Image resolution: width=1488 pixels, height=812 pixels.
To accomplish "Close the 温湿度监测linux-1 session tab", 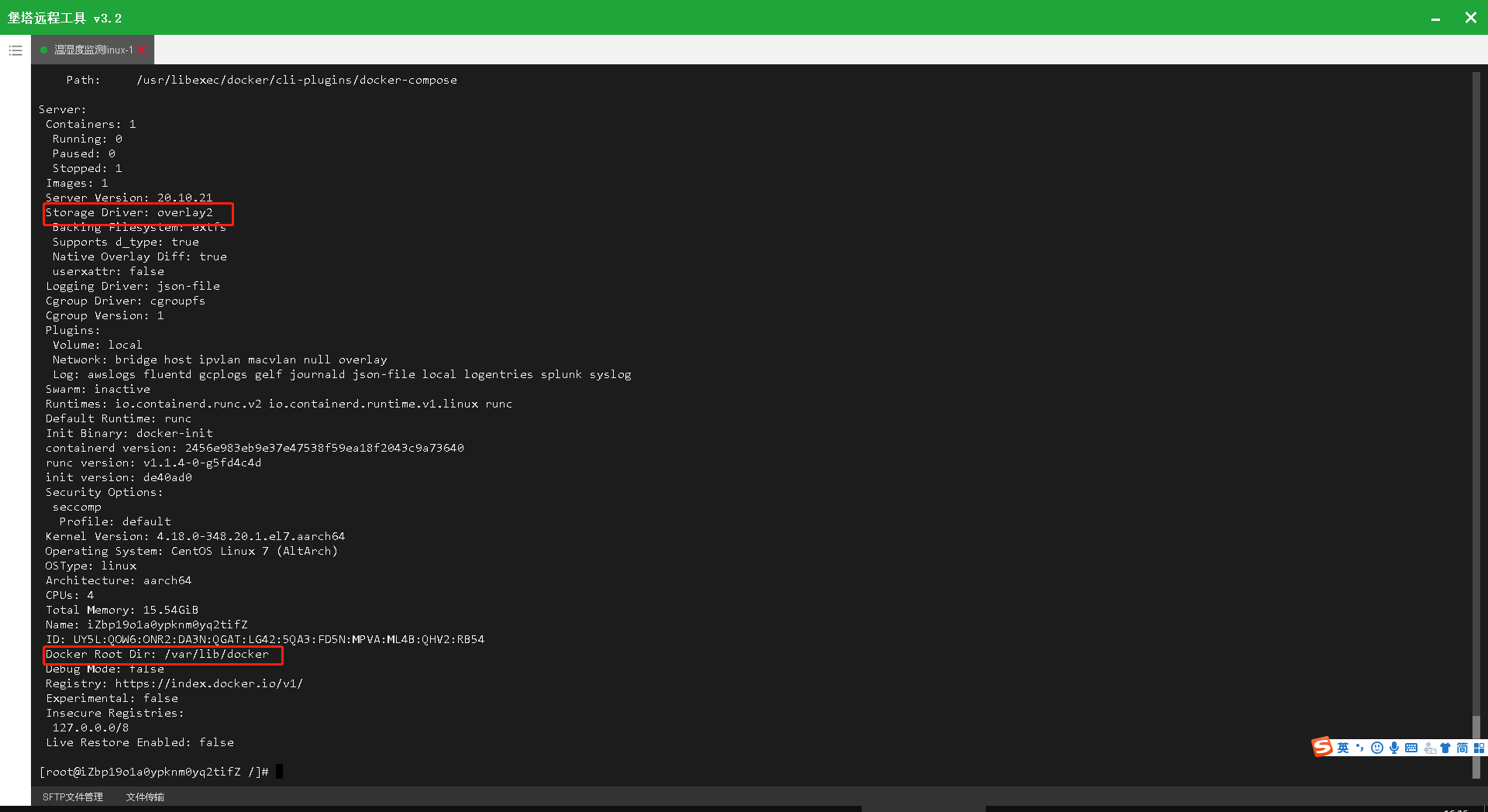I will 141,50.
